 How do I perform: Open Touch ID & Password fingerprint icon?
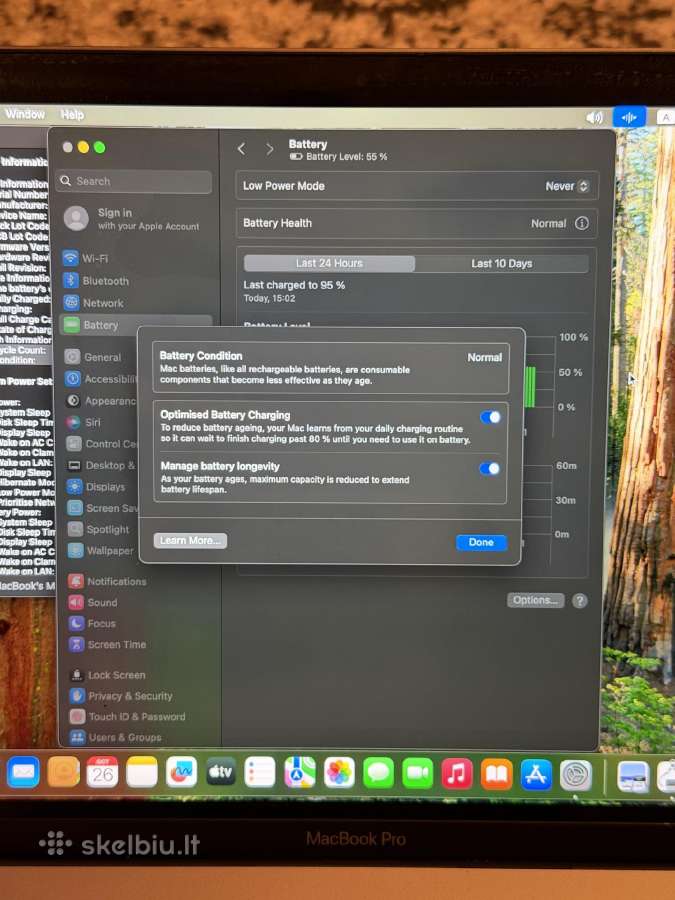tap(77, 716)
